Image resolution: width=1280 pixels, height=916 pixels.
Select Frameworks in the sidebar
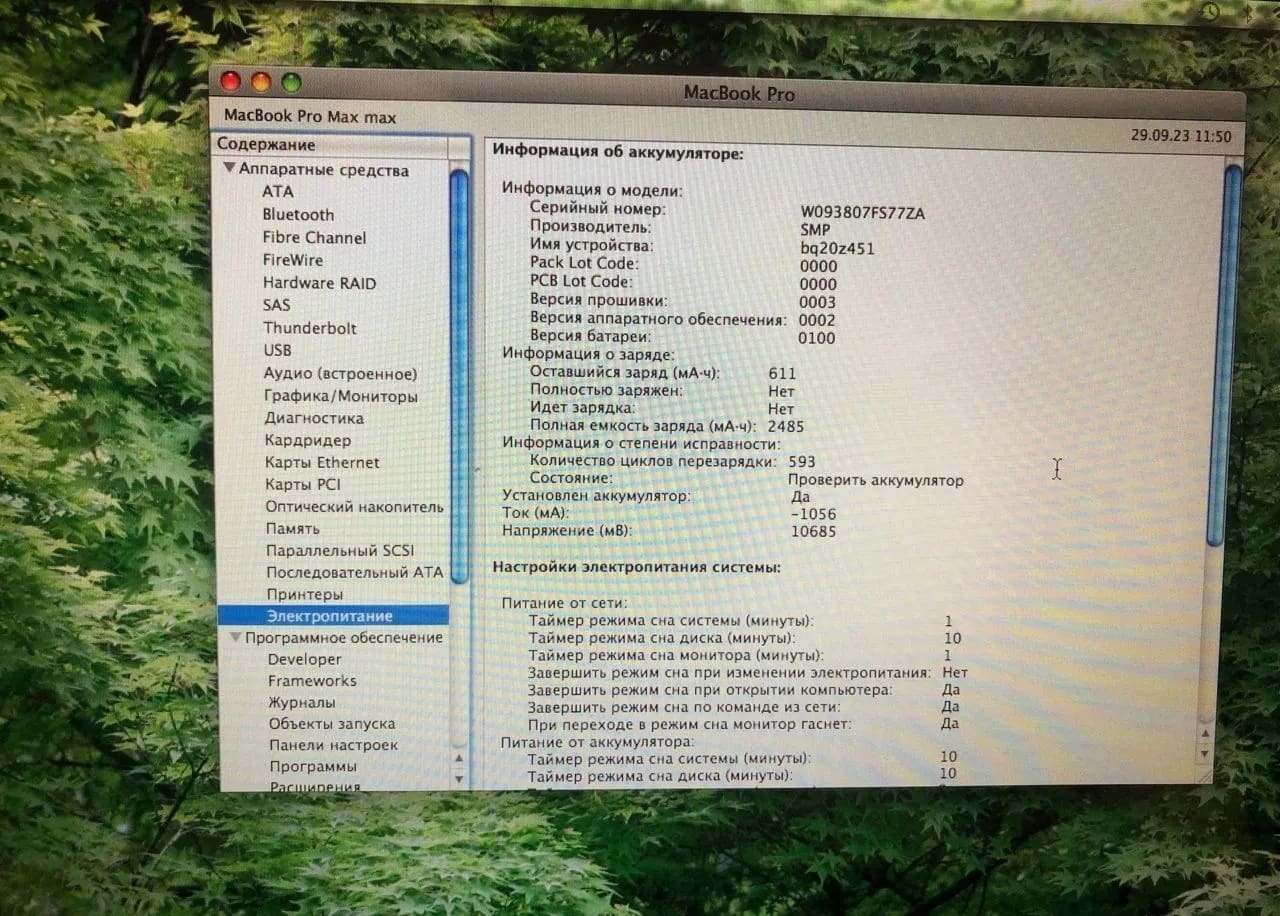(312, 680)
